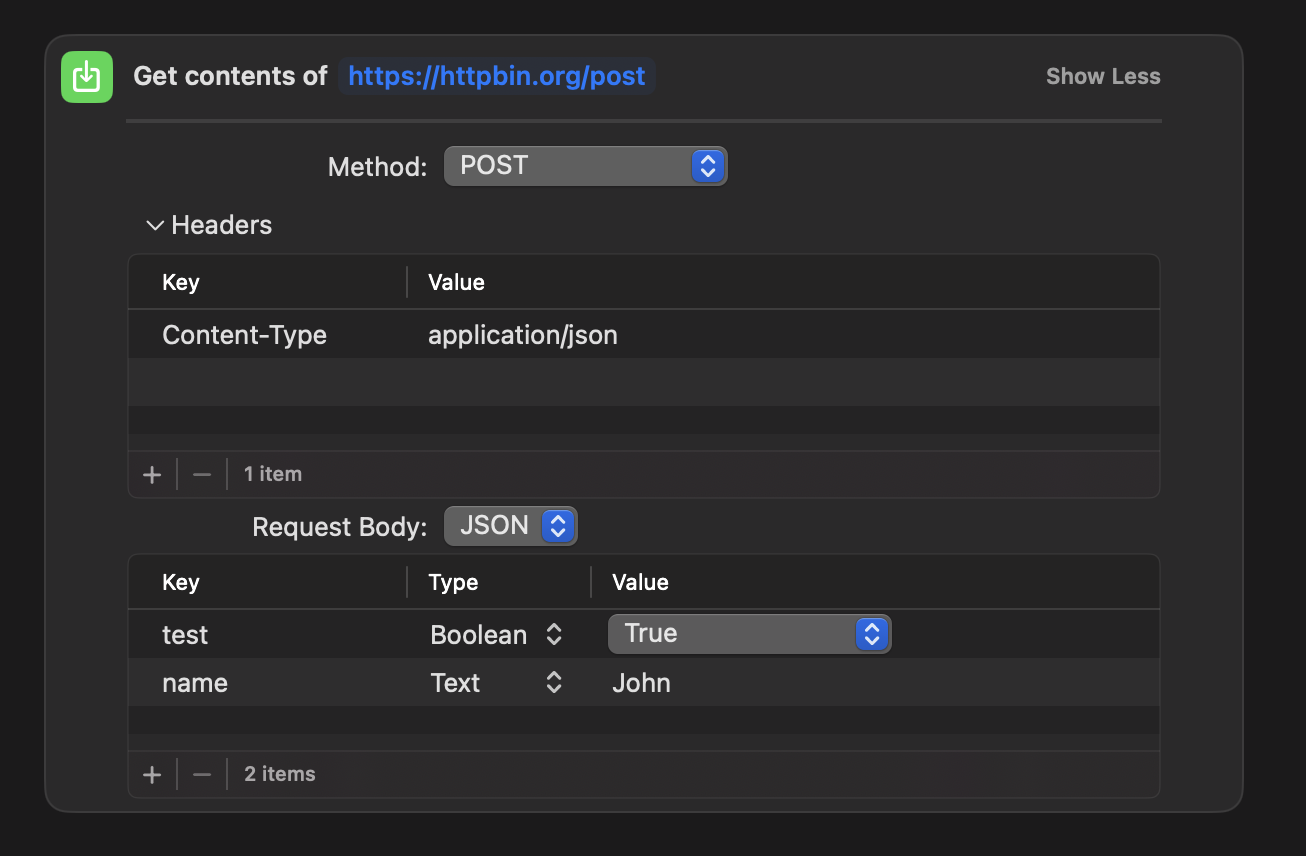Remove selected header with minus icon

tap(202, 474)
